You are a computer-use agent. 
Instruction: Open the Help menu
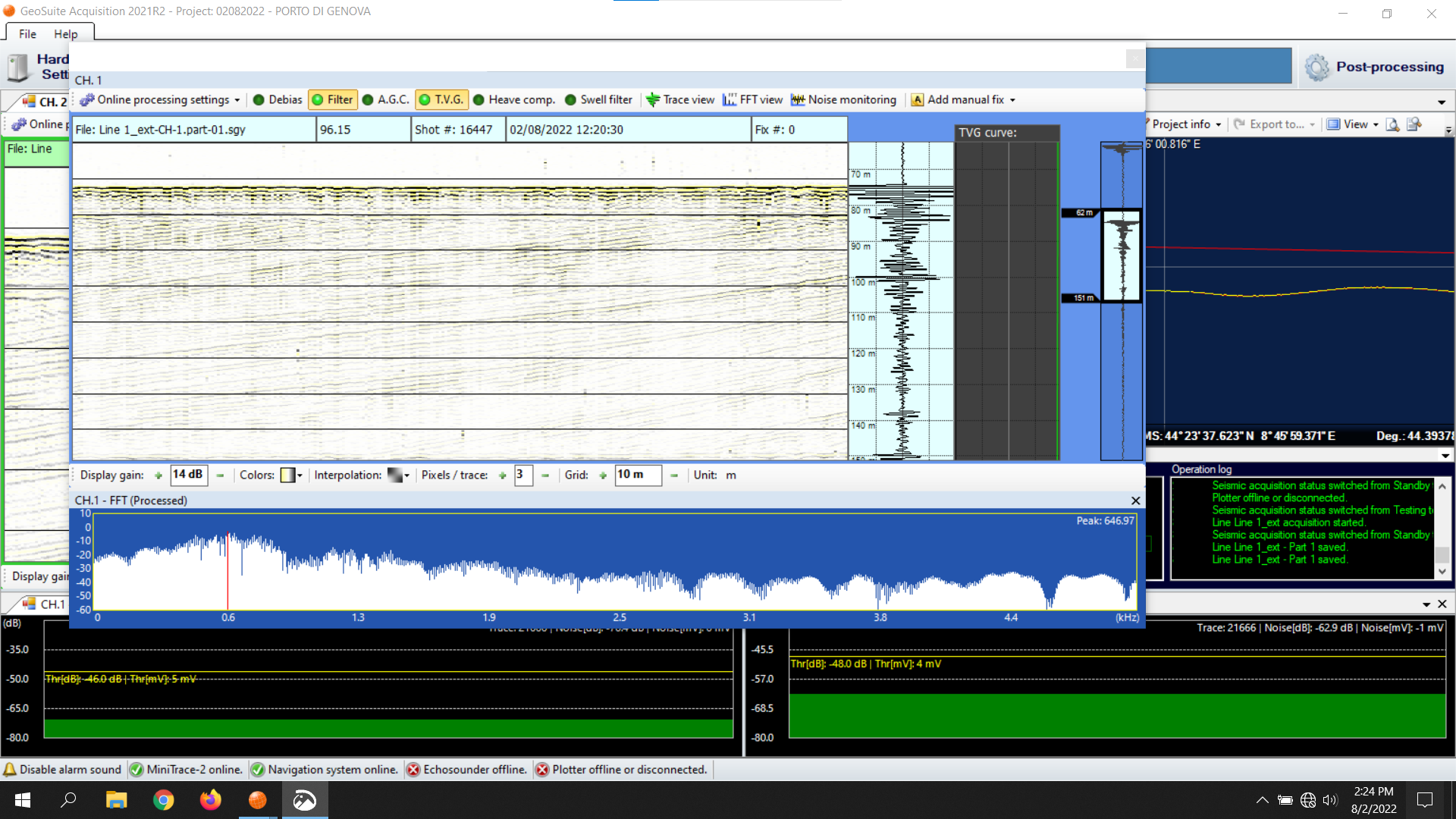(x=65, y=34)
